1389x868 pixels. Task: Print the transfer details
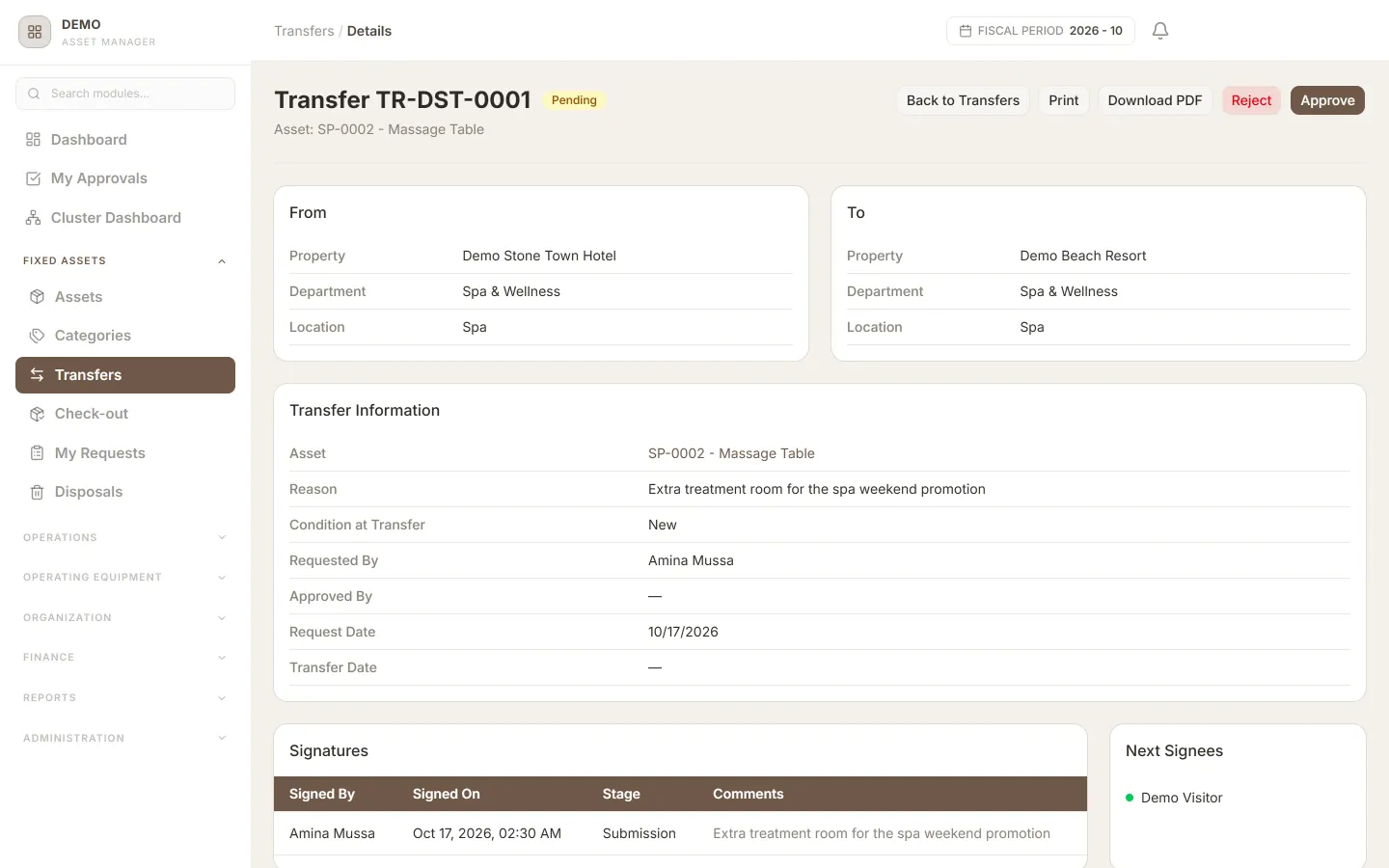point(1064,100)
